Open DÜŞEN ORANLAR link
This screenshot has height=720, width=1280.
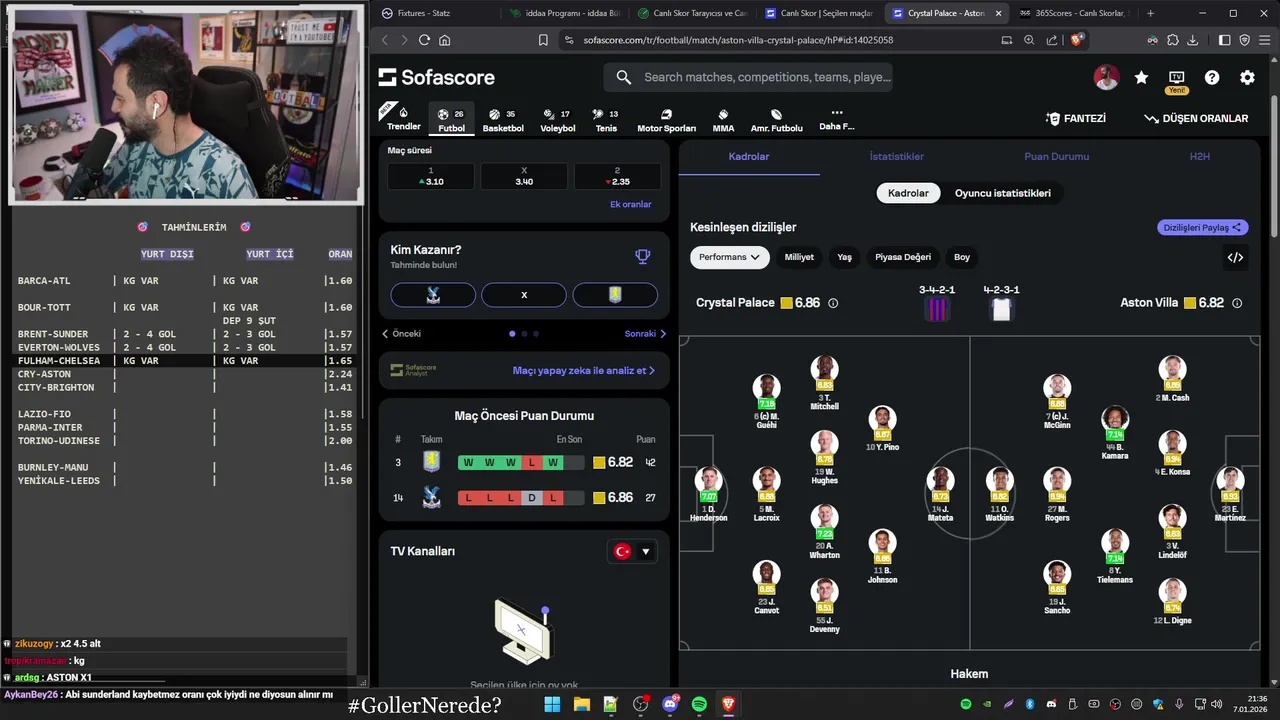(x=1196, y=118)
